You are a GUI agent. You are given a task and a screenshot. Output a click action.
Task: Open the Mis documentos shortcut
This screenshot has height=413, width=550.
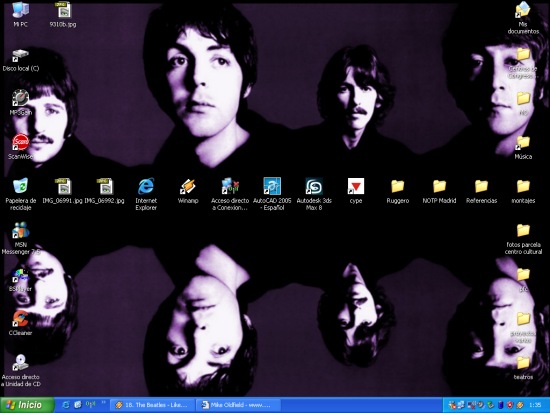[x=523, y=18]
